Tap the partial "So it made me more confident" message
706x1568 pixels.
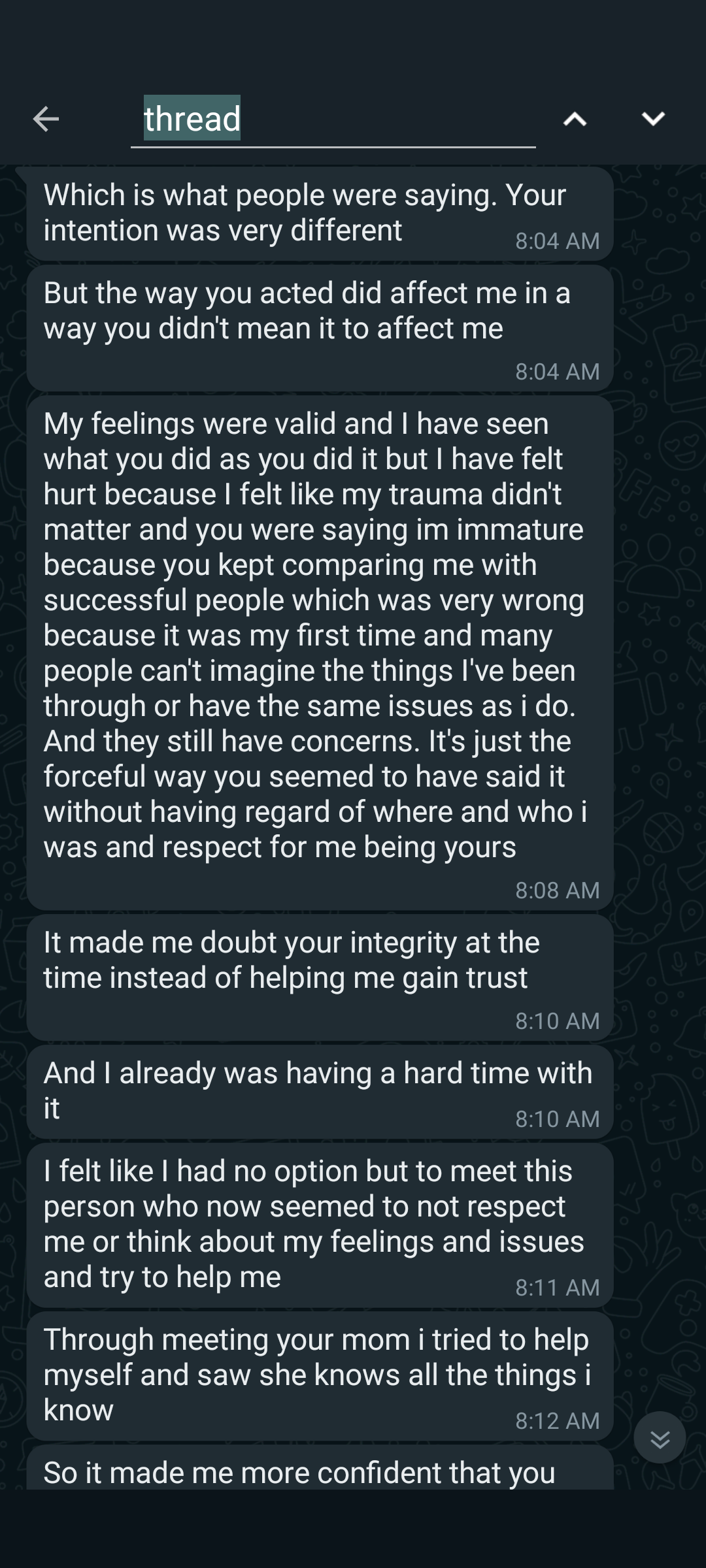299,1473
